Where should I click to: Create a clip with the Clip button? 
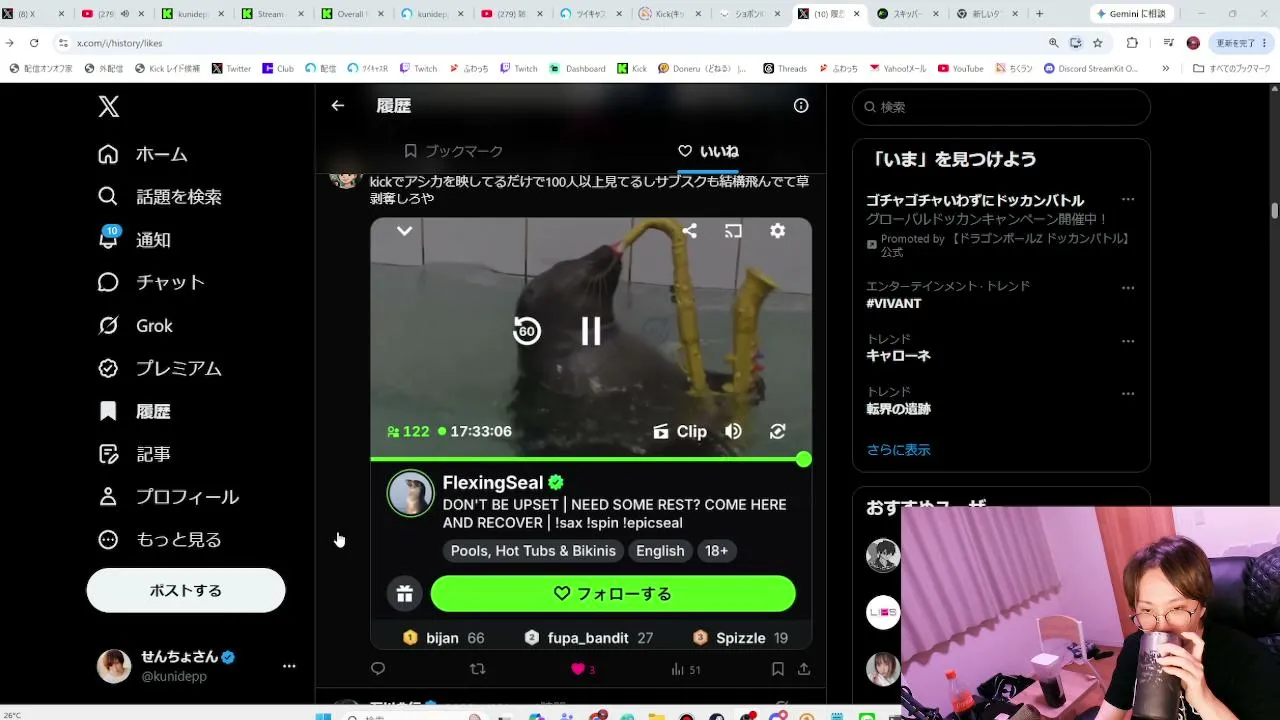pos(680,432)
